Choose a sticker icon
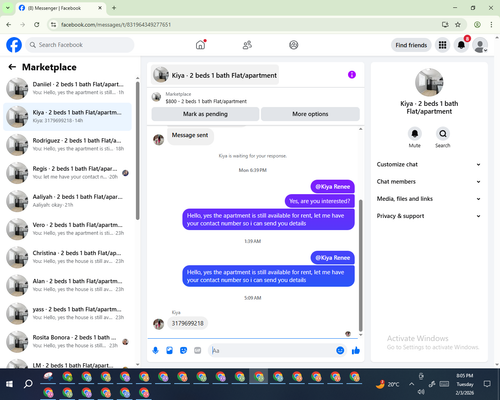Screen dimensions: 500x400 click(184, 350)
